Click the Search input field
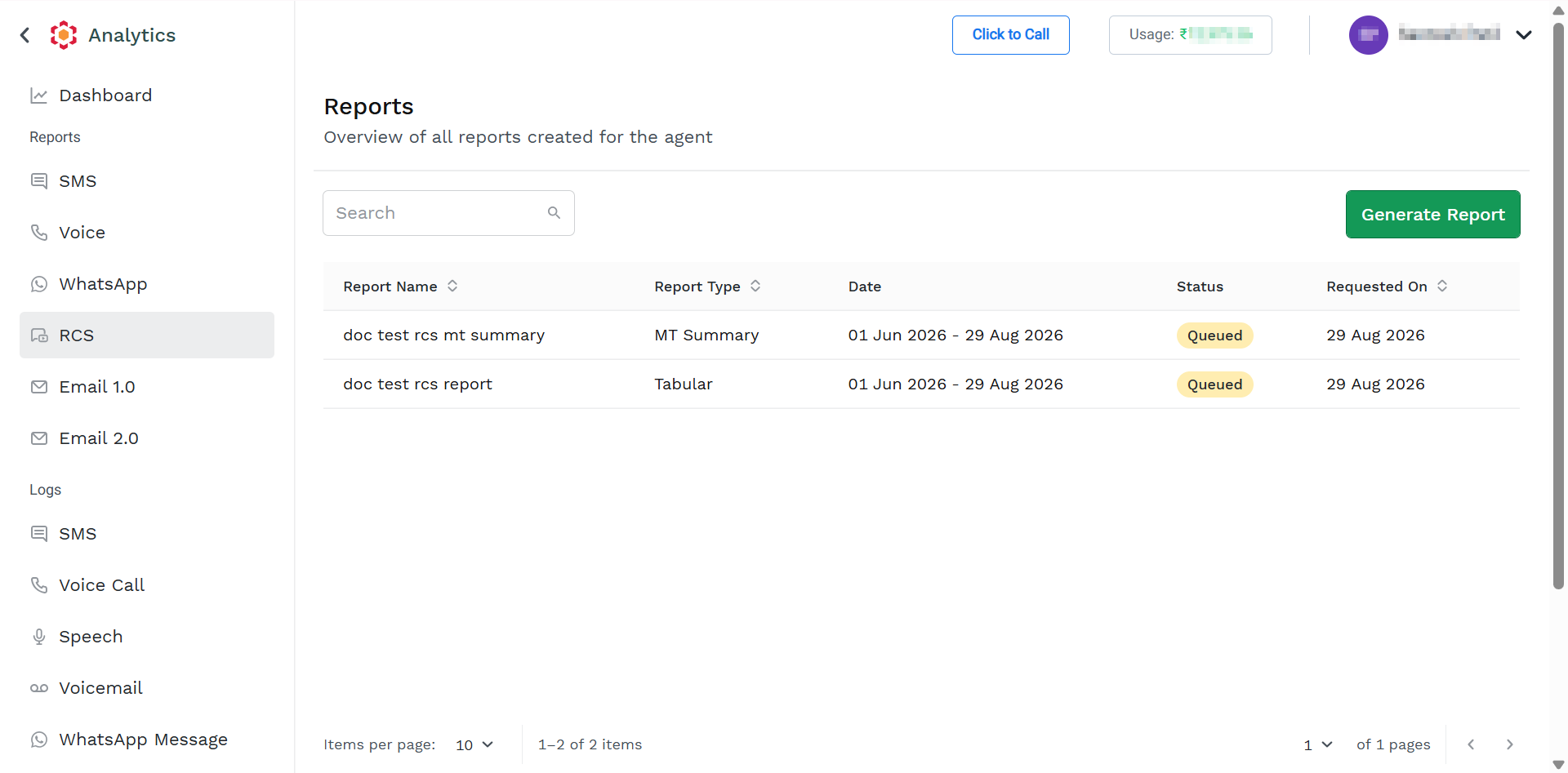This screenshot has width=1568, height=773. pos(448,213)
